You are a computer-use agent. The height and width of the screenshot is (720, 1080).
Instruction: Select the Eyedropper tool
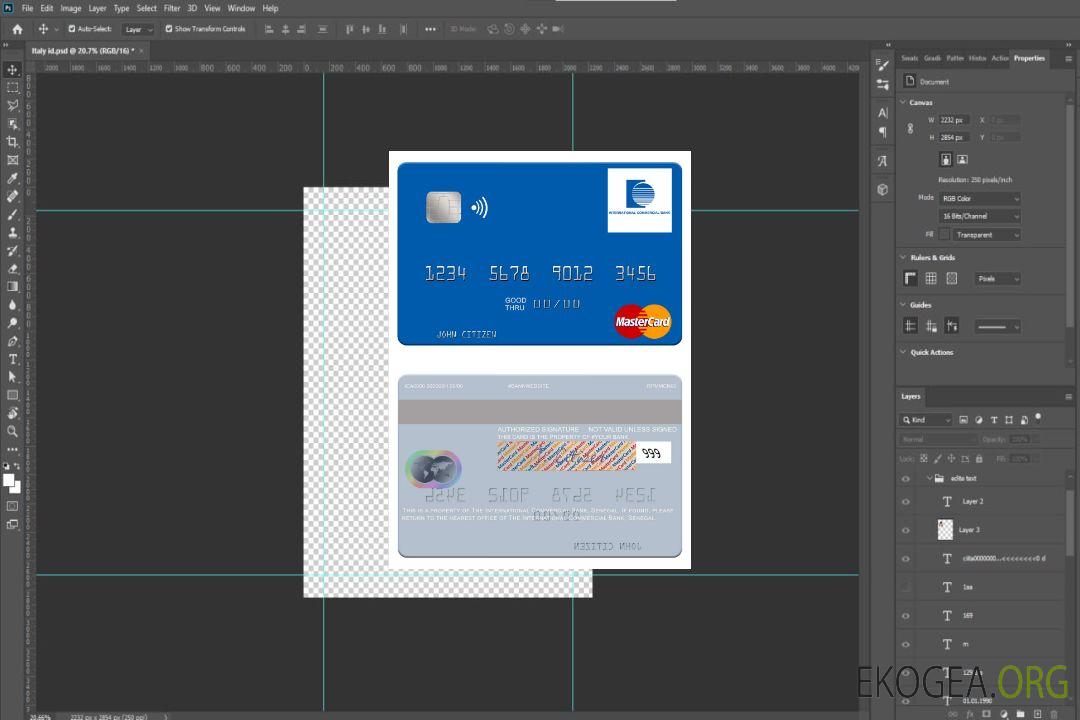click(12, 178)
